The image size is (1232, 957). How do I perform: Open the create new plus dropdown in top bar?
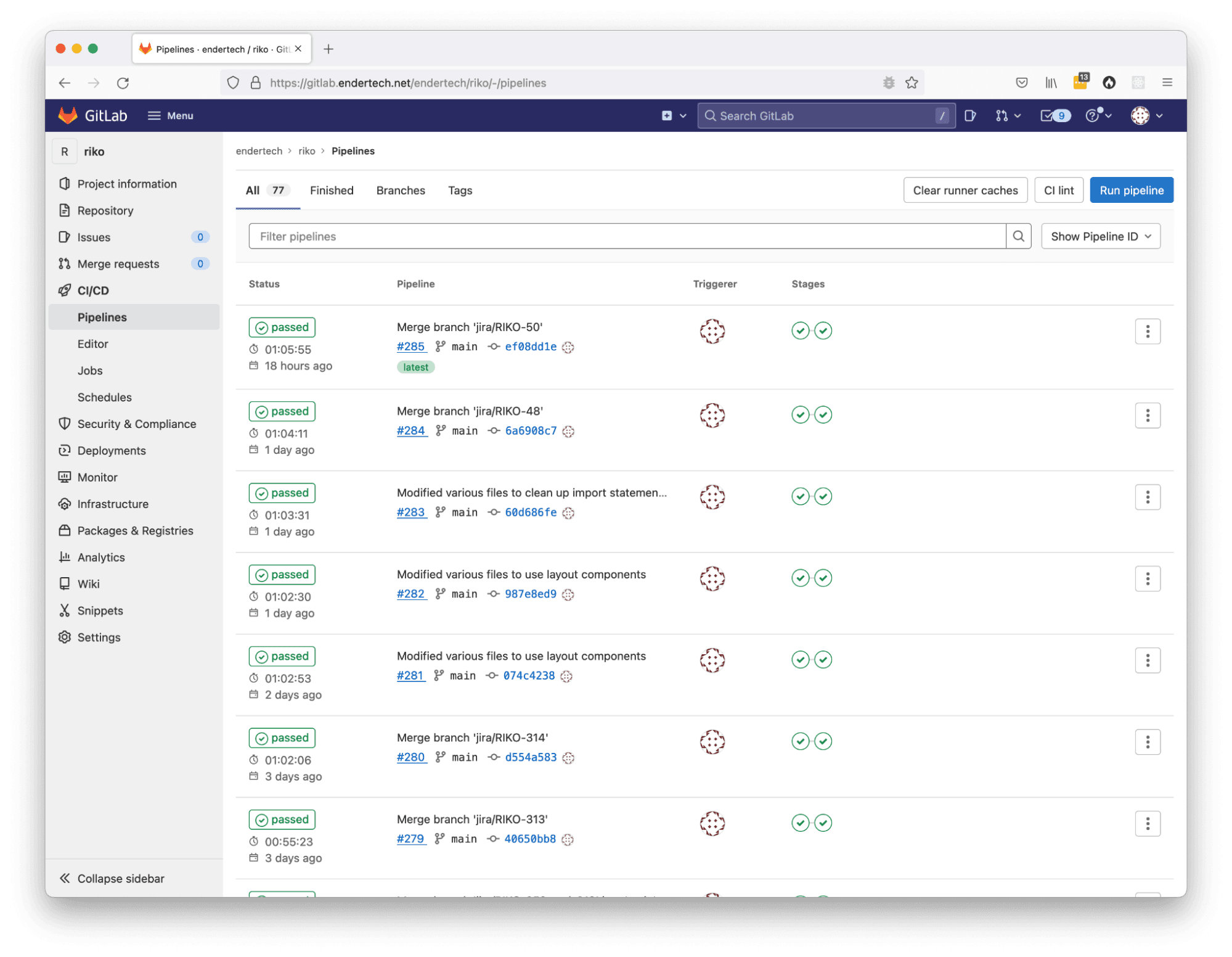click(x=673, y=115)
